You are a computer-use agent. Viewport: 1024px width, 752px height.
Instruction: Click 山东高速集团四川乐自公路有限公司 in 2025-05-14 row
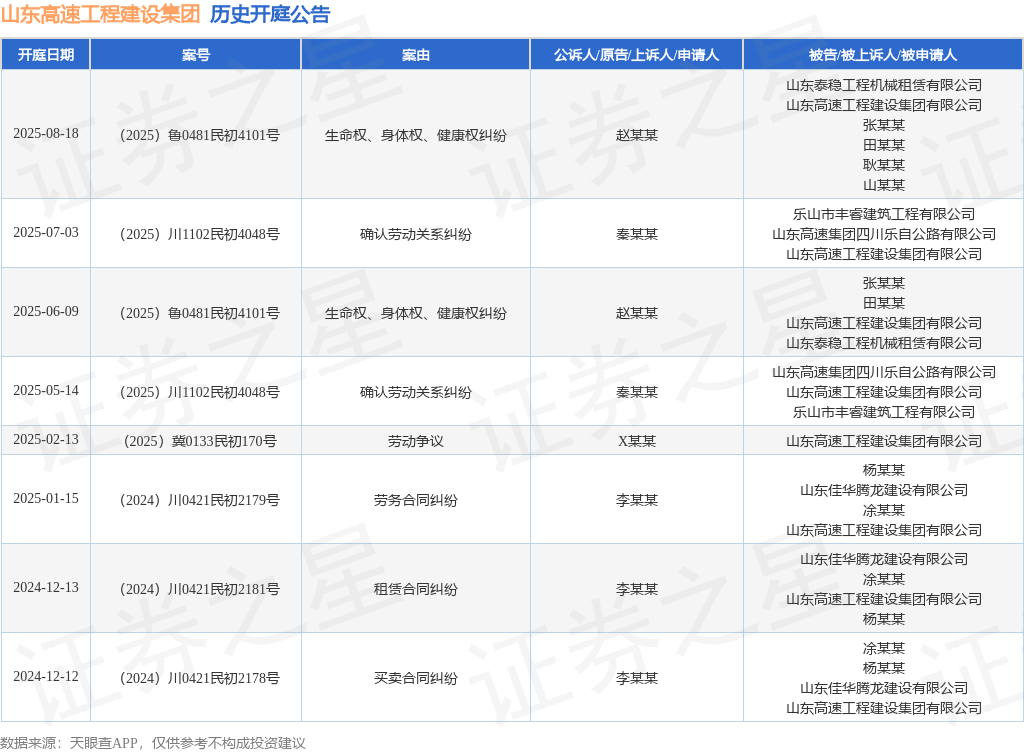tap(884, 372)
